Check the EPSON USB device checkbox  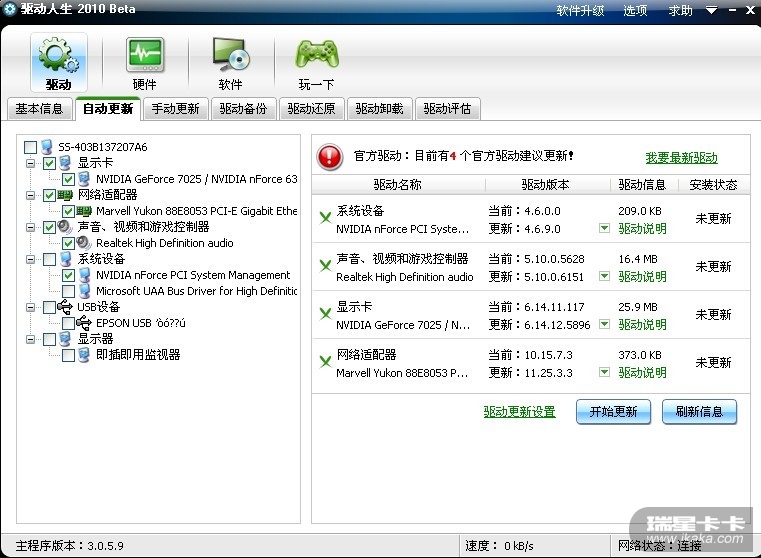click(68, 323)
